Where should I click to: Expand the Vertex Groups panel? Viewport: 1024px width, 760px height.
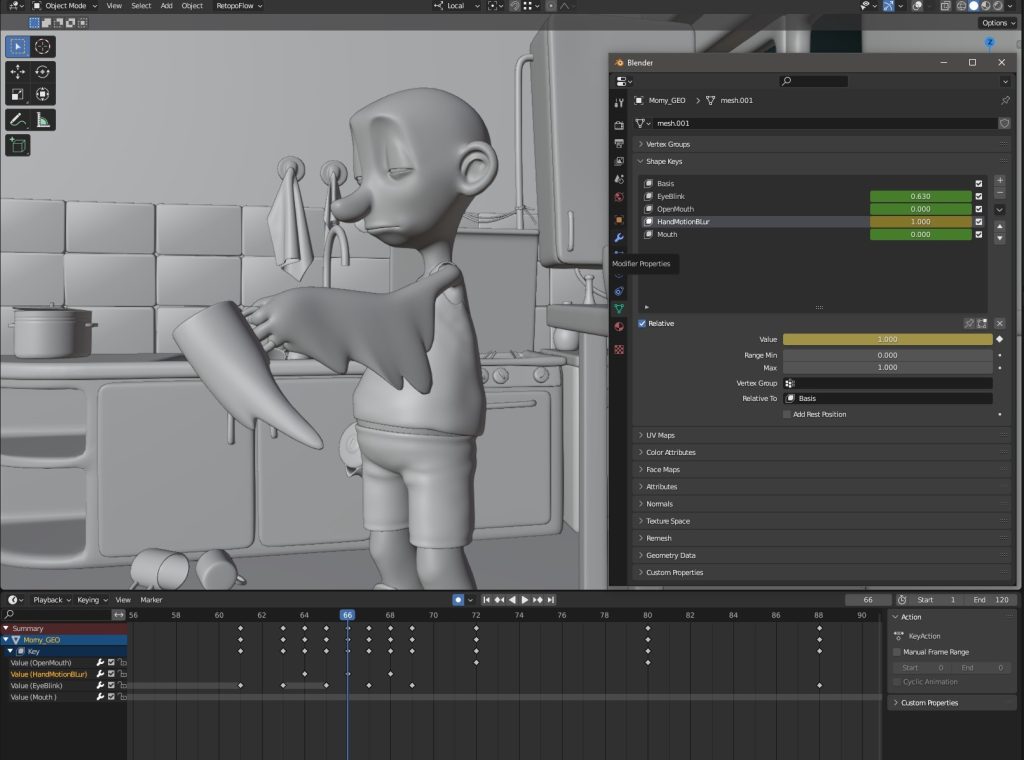(823, 144)
